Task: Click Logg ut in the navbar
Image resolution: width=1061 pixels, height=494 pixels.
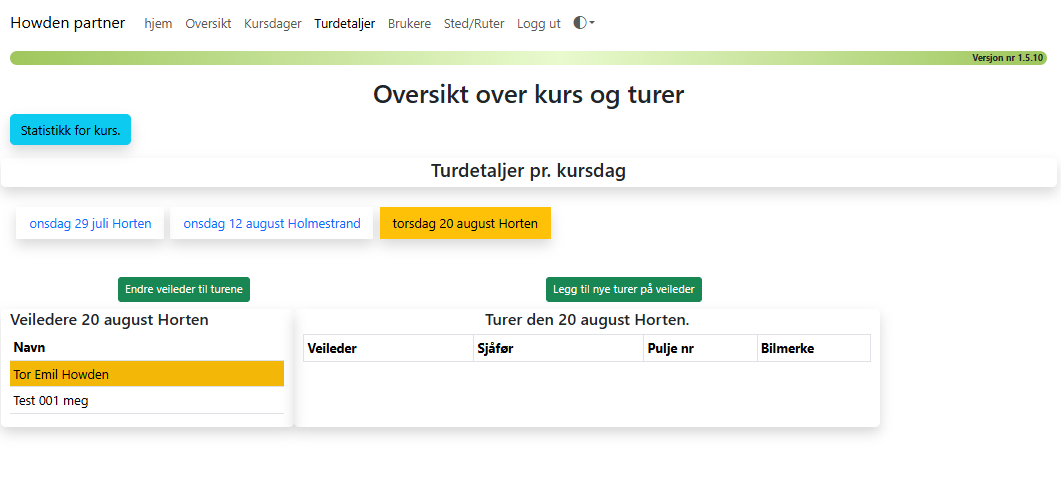Action: 539,24
